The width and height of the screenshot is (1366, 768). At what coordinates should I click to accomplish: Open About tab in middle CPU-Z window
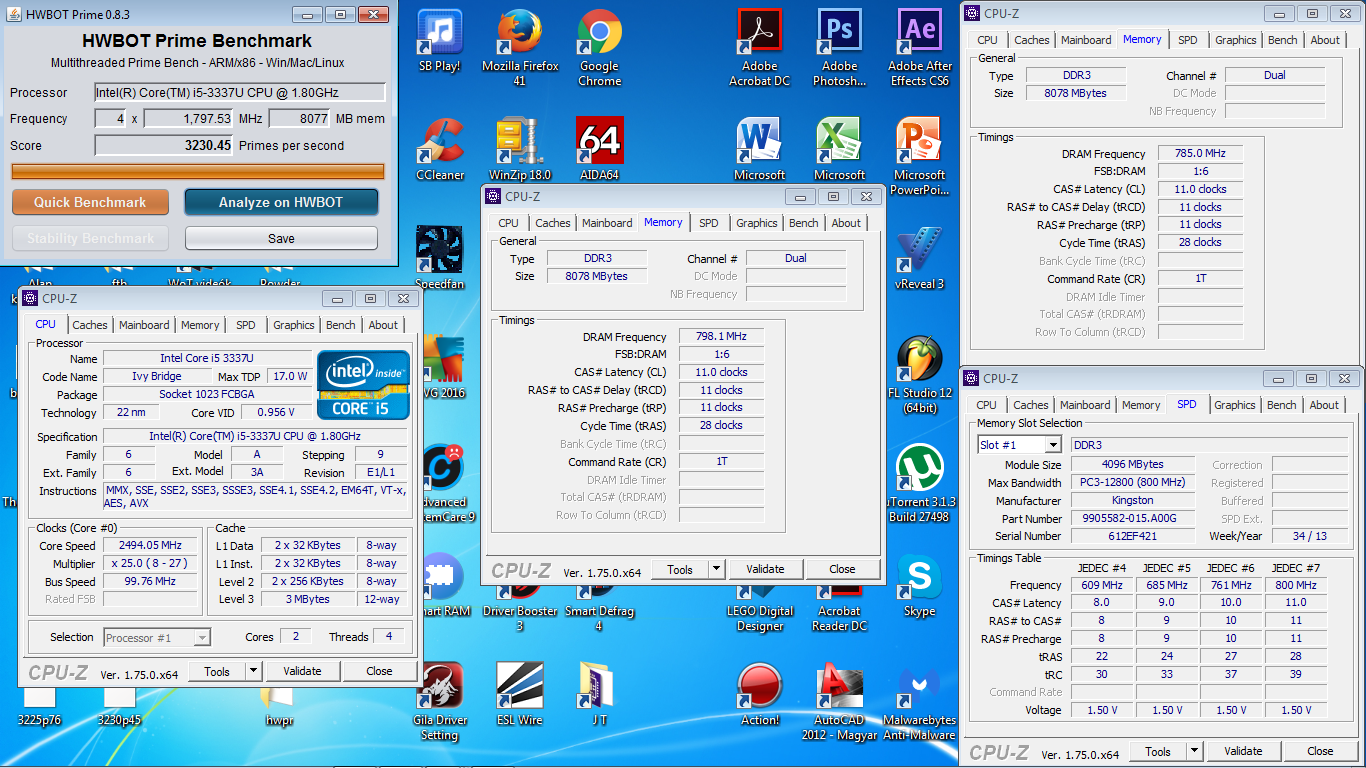[846, 223]
